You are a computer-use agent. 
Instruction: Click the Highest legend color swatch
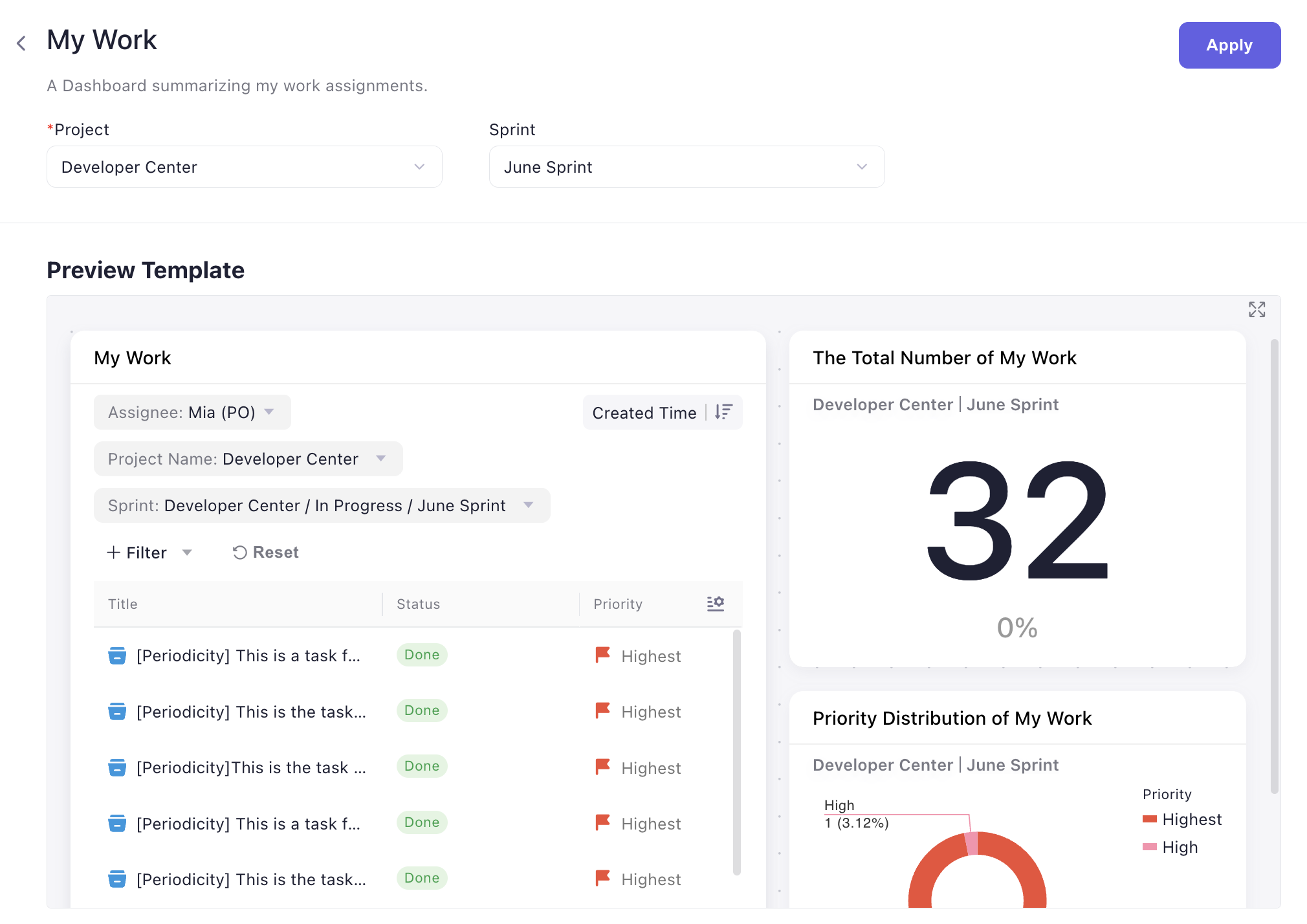pos(1149,819)
